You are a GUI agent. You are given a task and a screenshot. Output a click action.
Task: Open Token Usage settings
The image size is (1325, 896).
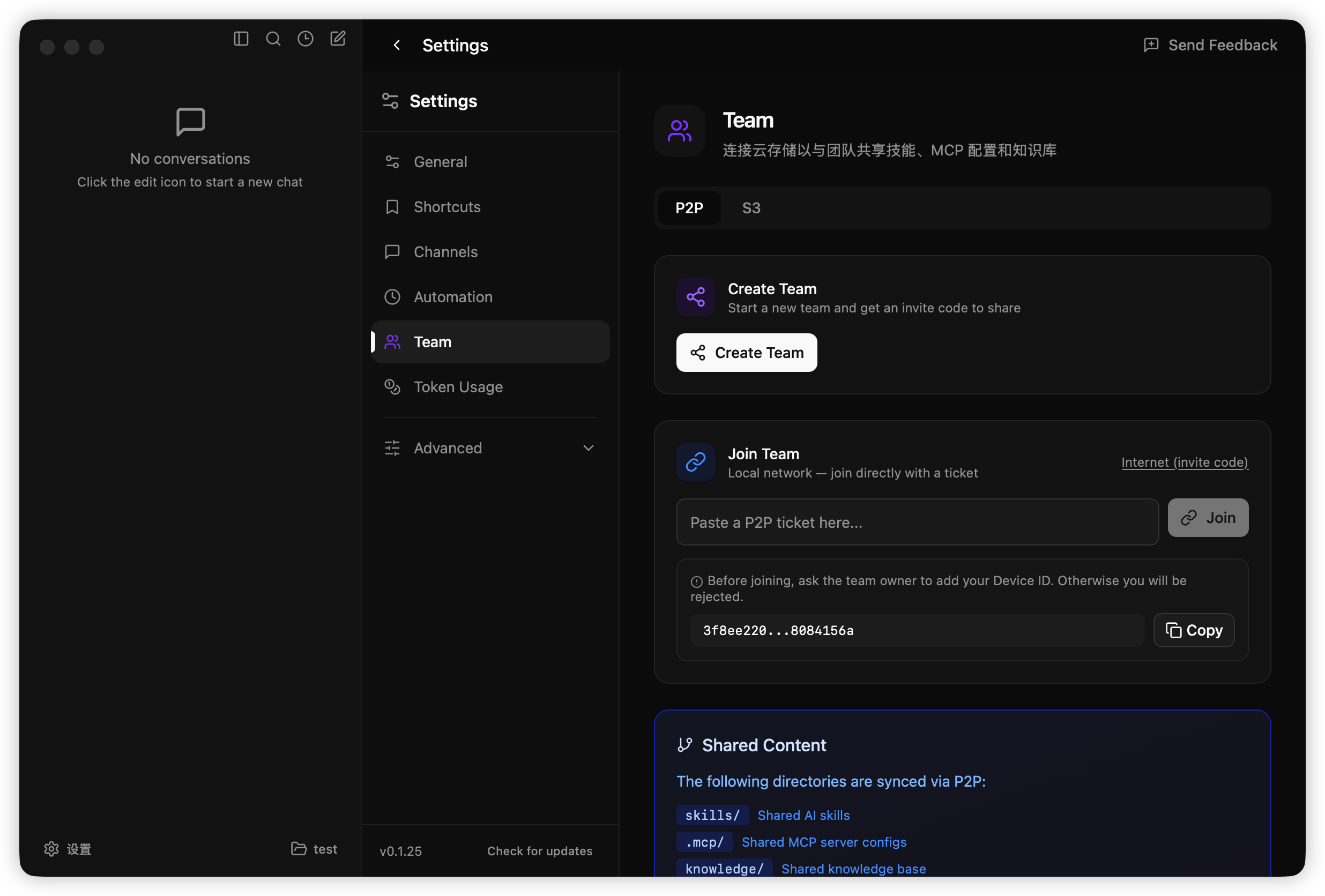[458, 387]
